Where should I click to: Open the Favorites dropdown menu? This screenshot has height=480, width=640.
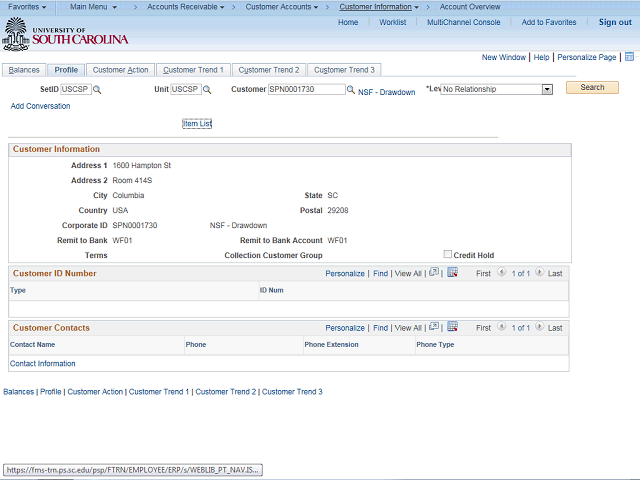tap(27, 7)
